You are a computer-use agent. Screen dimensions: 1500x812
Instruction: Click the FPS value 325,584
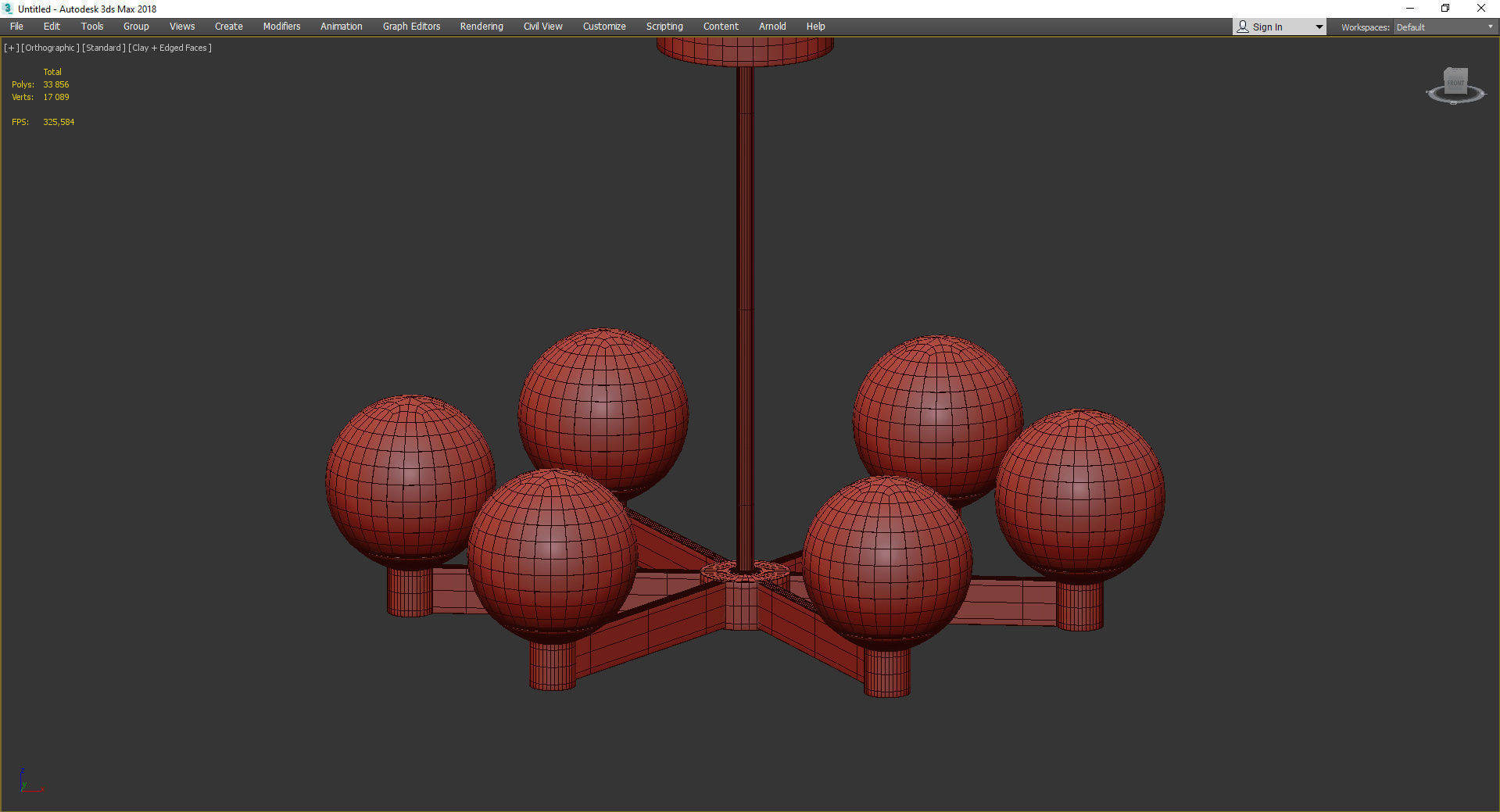(59, 122)
